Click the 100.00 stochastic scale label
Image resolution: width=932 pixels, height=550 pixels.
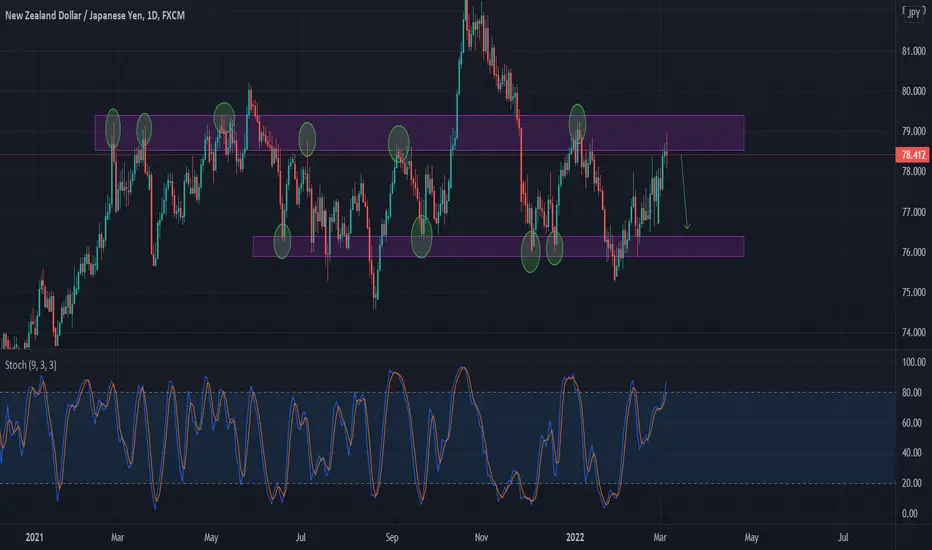[914, 362]
